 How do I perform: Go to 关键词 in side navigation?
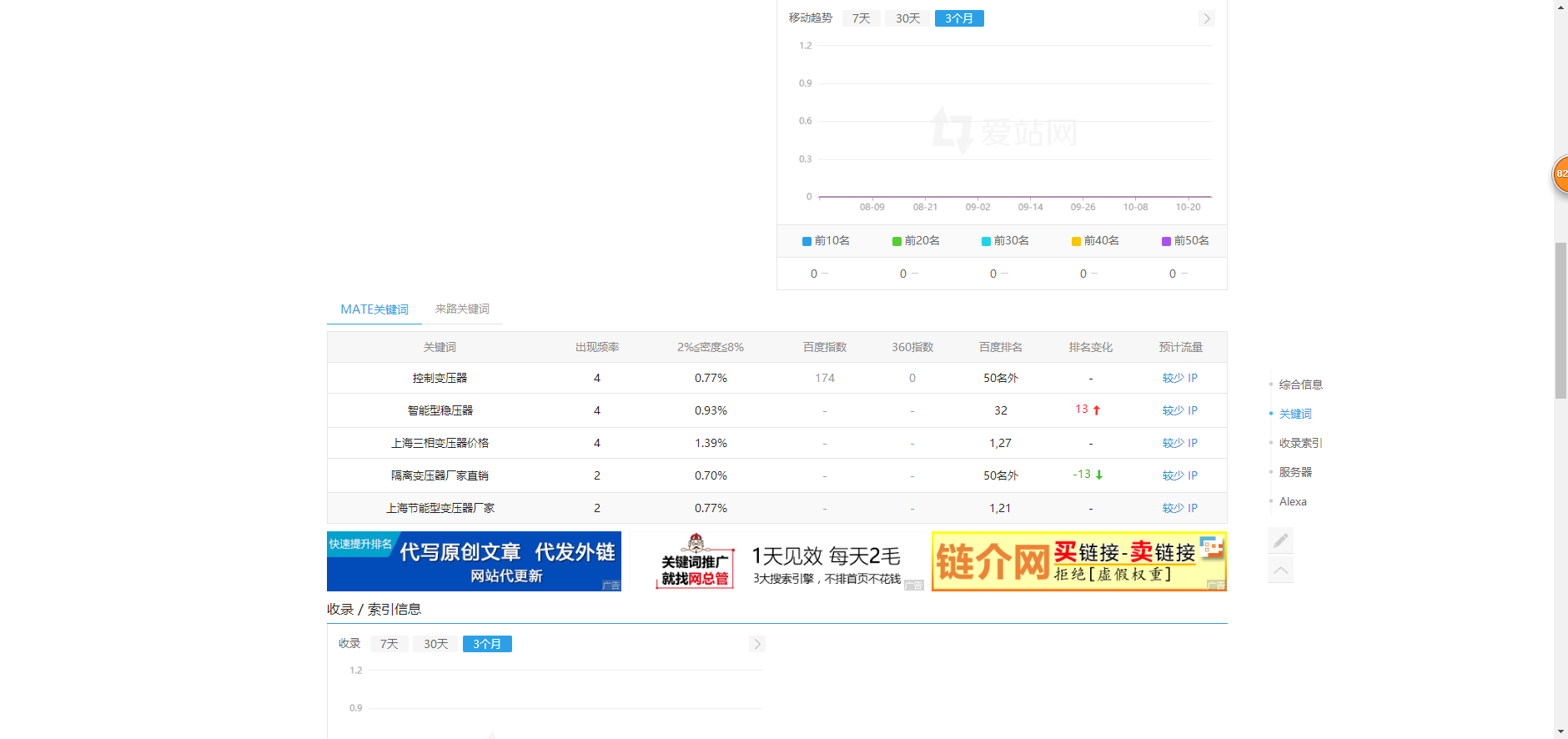[x=1295, y=414]
